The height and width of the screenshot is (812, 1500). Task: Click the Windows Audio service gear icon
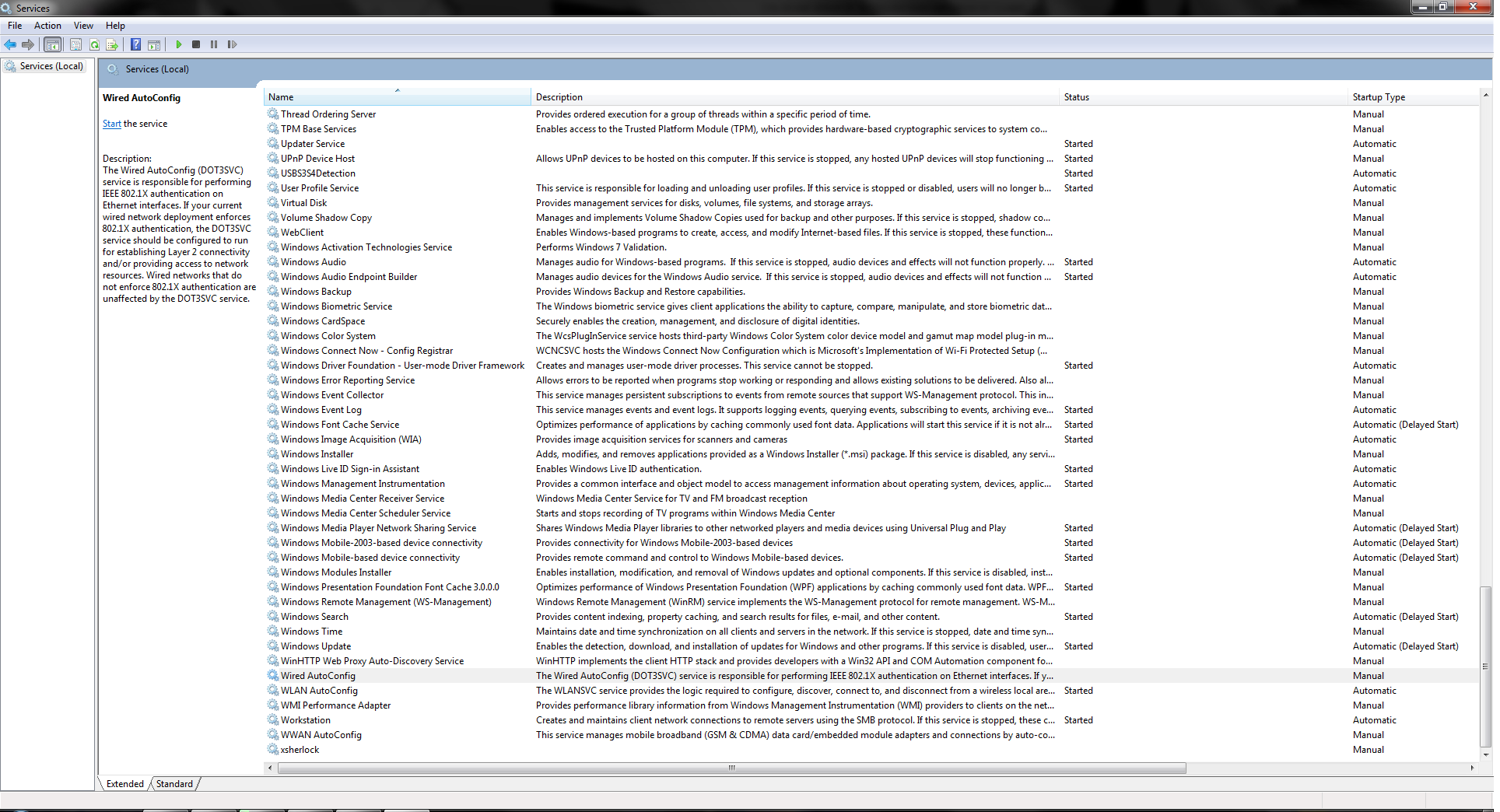(x=273, y=261)
